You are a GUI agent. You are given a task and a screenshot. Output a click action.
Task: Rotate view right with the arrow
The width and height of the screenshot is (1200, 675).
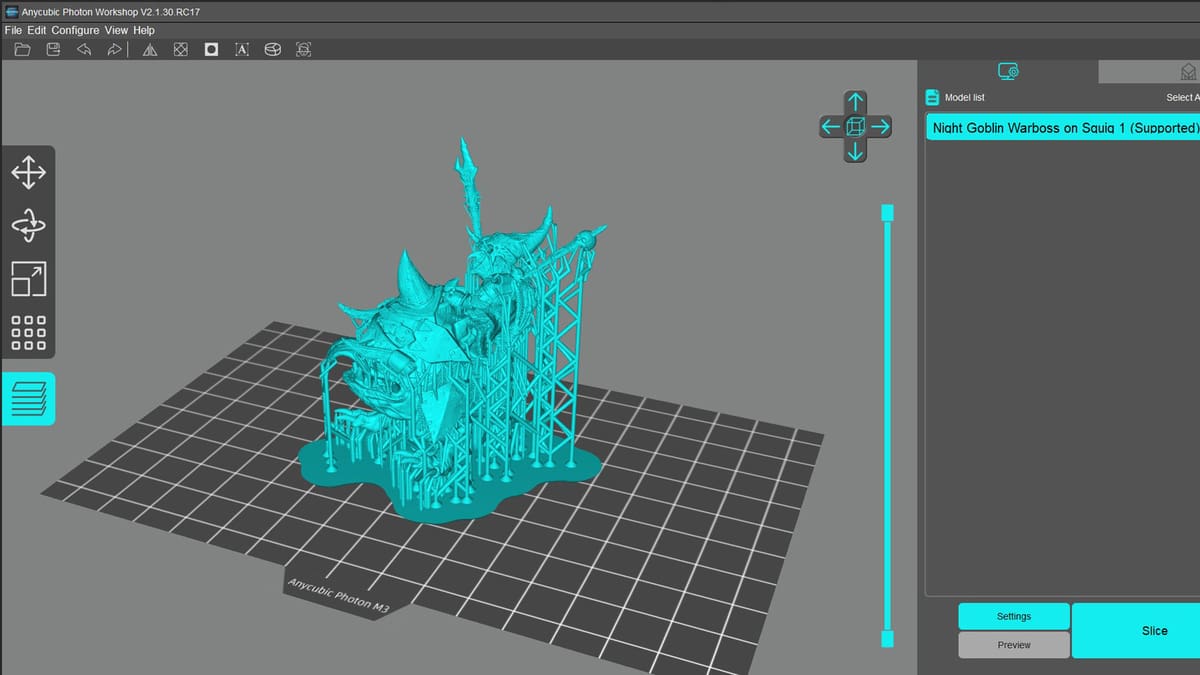click(879, 126)
